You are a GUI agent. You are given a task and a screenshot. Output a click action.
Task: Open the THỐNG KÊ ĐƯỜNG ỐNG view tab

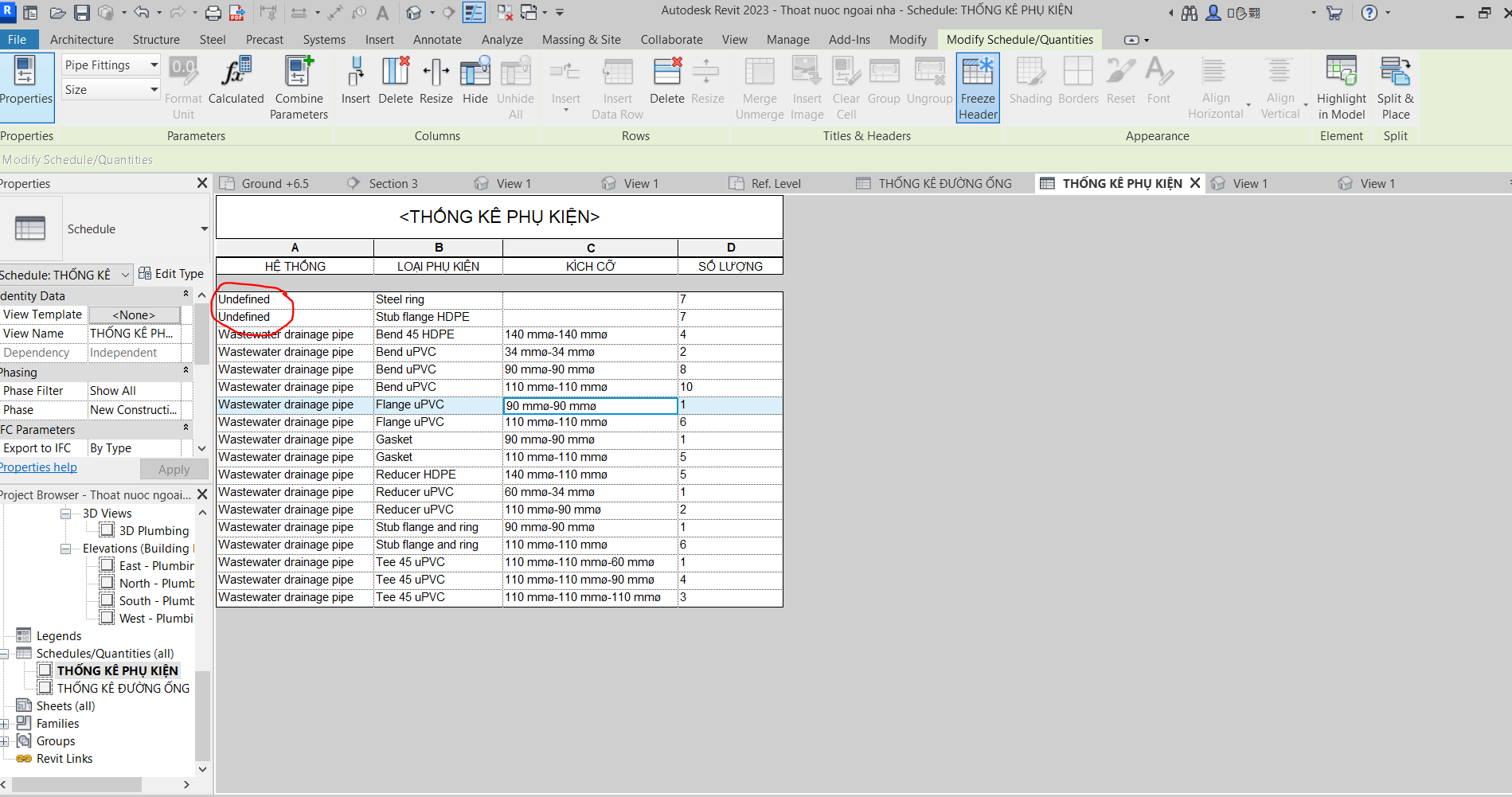pyautogui.click(x=944, y=183)
